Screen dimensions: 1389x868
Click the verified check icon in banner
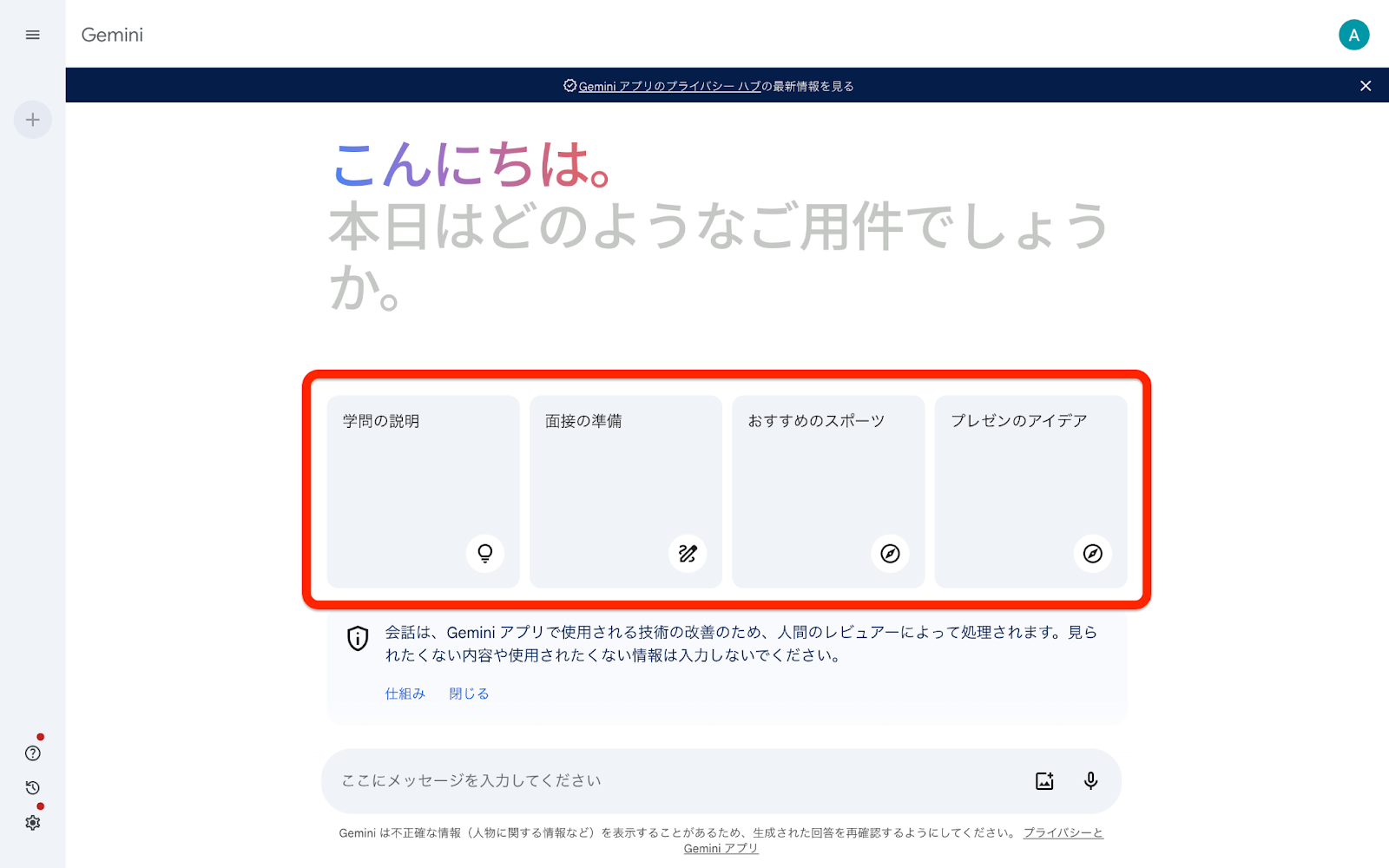point(569,85)
